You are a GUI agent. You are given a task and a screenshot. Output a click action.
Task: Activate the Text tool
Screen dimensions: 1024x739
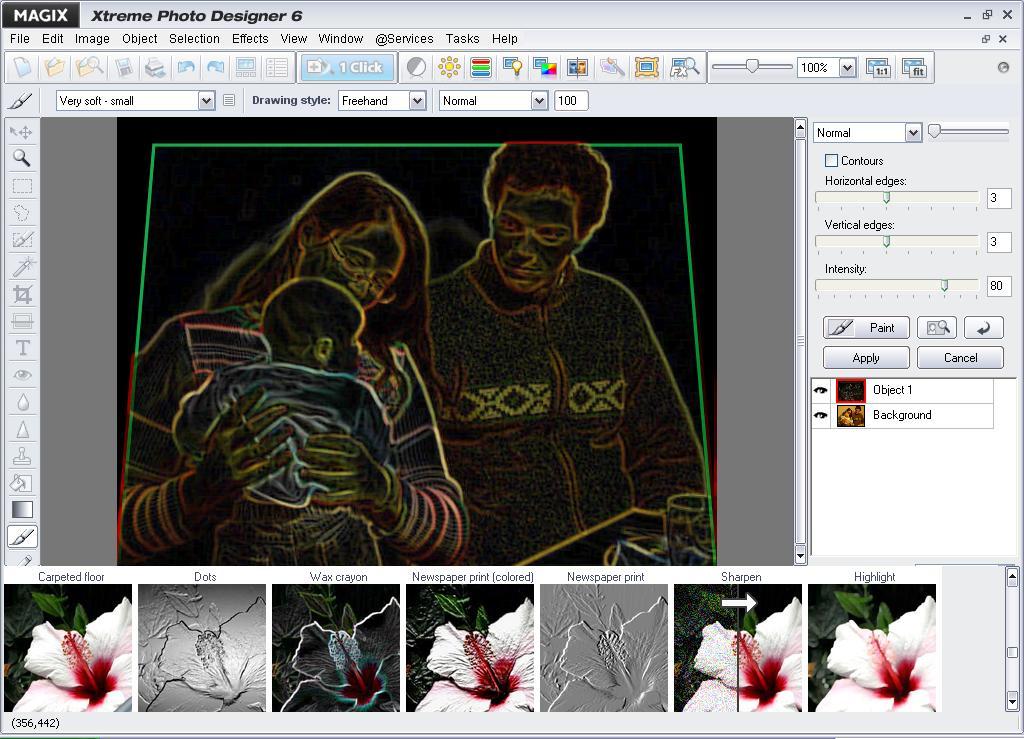pyautogui.click(x=22, y=348)
